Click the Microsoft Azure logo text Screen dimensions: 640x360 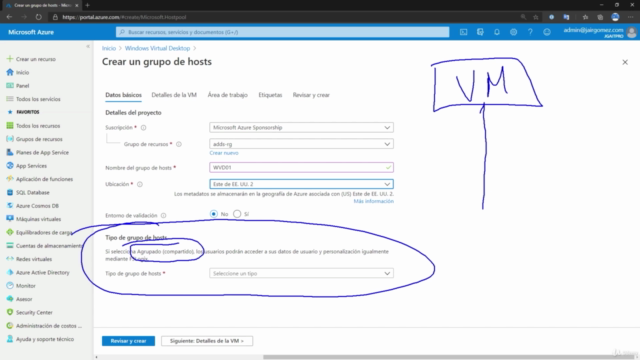[31, 32]
